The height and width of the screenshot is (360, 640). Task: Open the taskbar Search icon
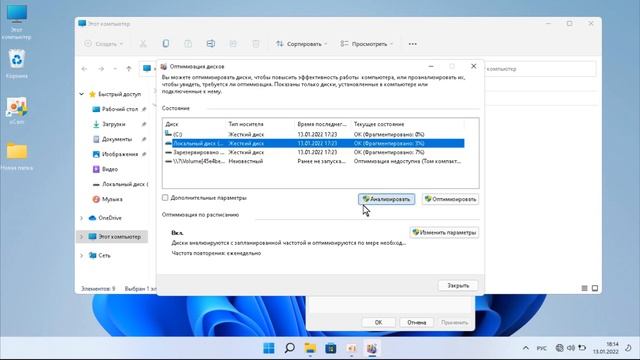coord(289,348)
